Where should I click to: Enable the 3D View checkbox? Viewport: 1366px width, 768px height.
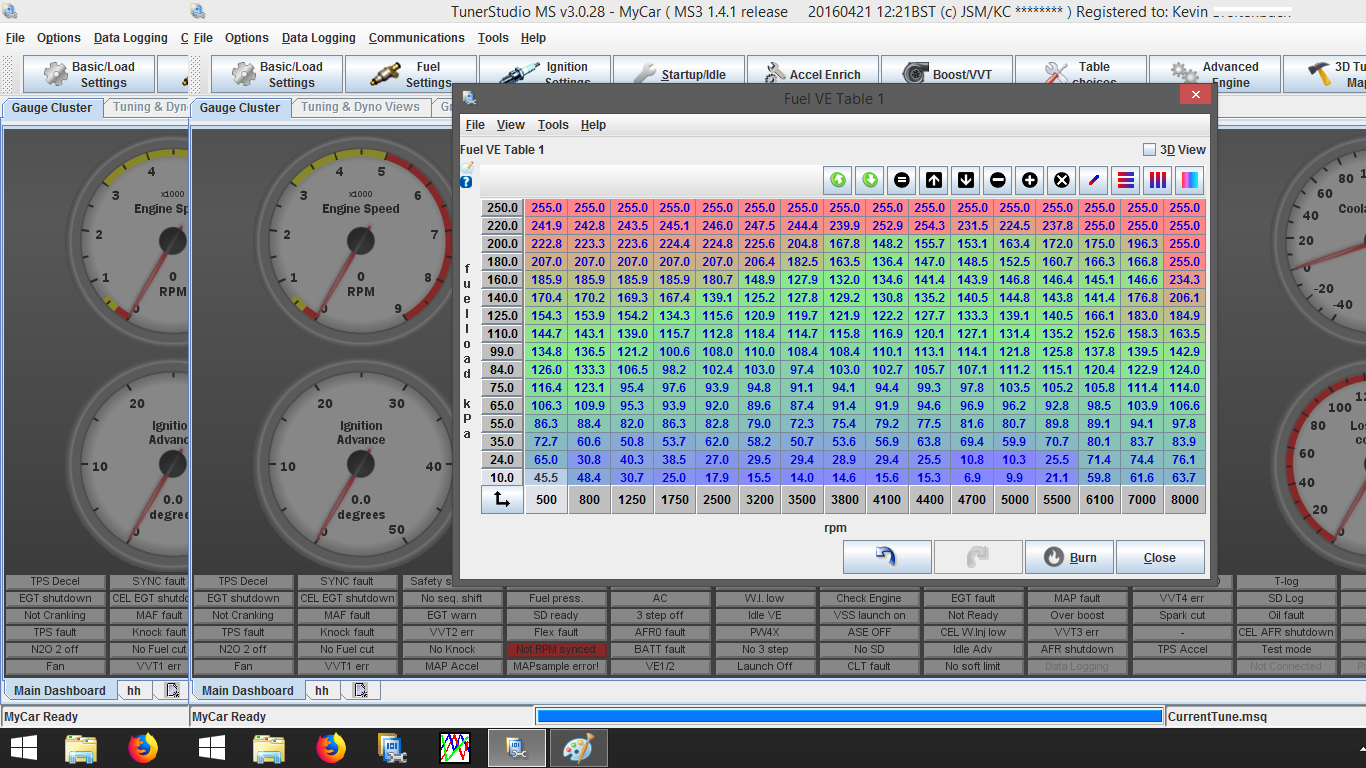(1148, 148)
